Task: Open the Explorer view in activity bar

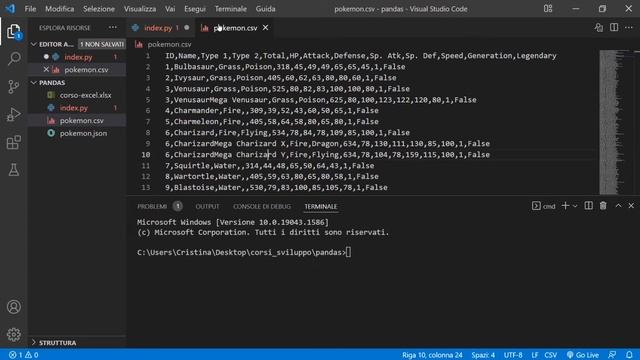Action: point(13,31)
